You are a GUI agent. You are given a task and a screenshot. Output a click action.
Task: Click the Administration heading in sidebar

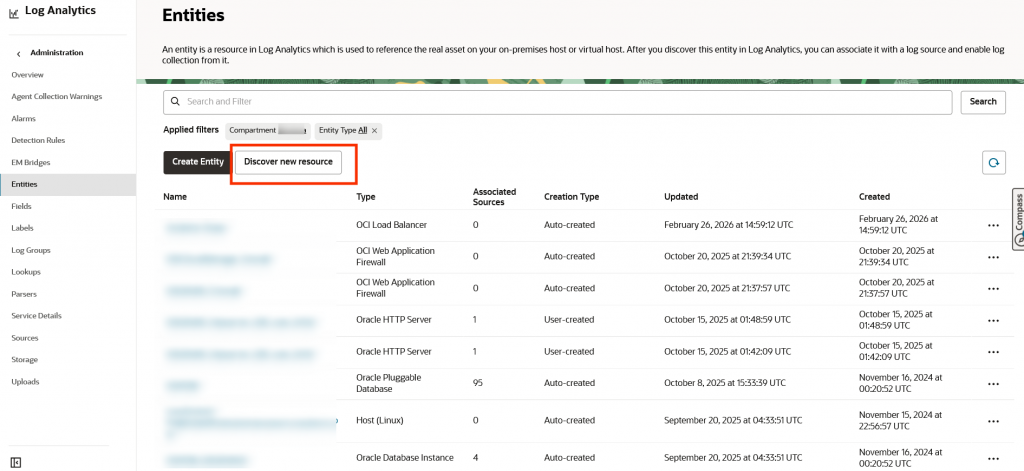tap(57, 53)
